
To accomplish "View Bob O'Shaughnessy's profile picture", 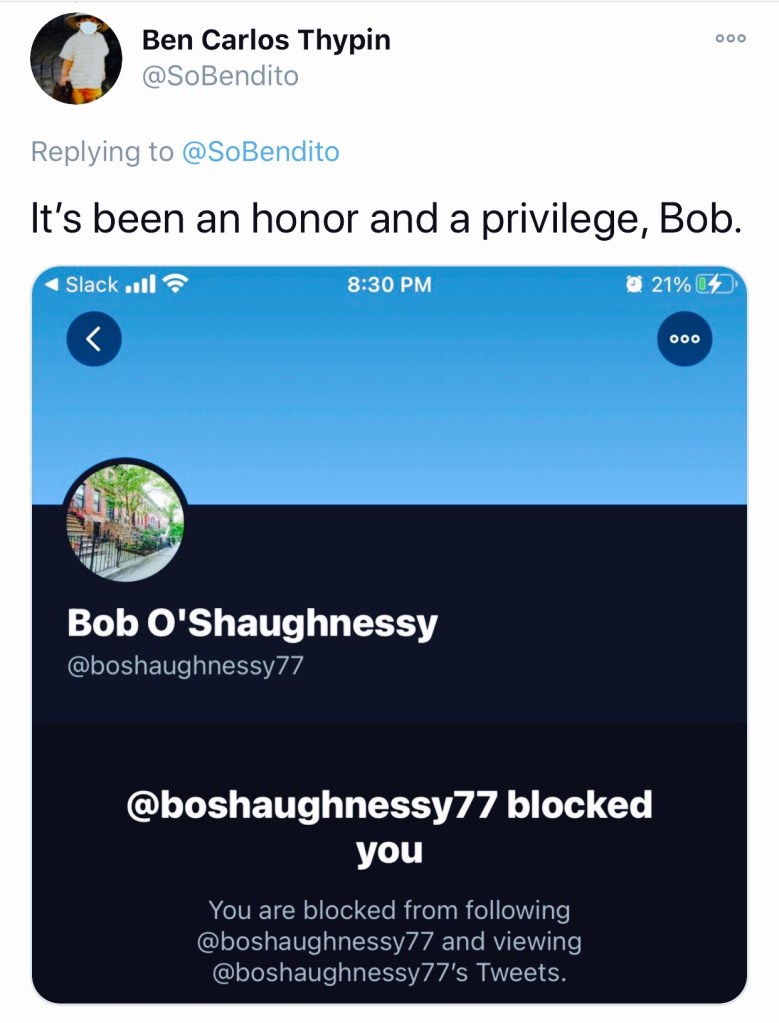I will tap(125, 522).
